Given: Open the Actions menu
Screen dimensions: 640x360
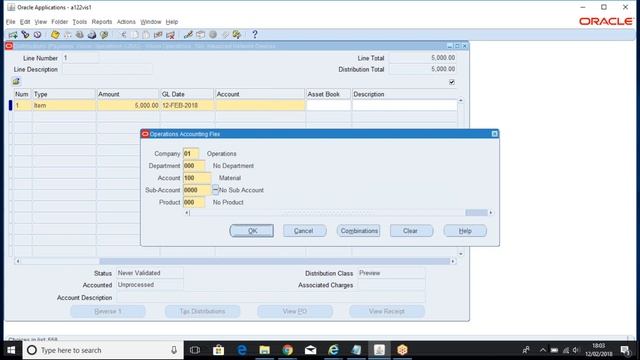Looking at the screenshot, I should click(x=126, y=22).
